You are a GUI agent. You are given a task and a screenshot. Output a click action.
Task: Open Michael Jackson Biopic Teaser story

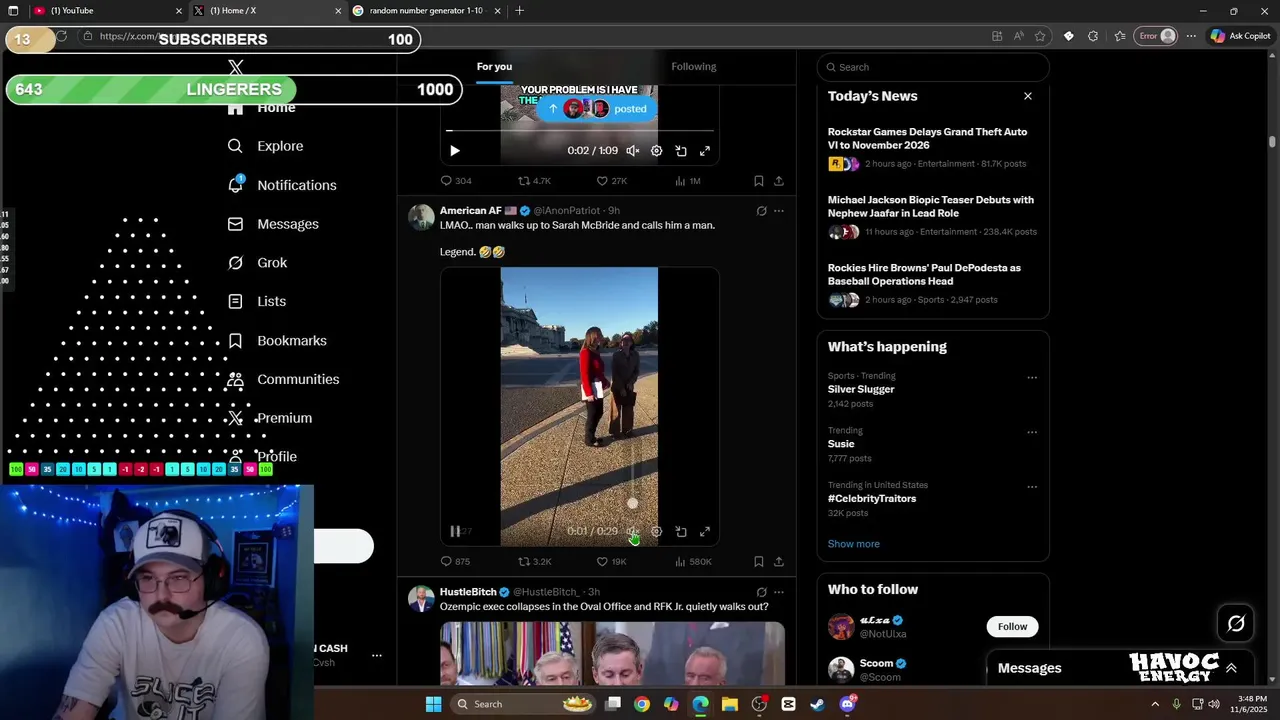(x=933, y=216)
